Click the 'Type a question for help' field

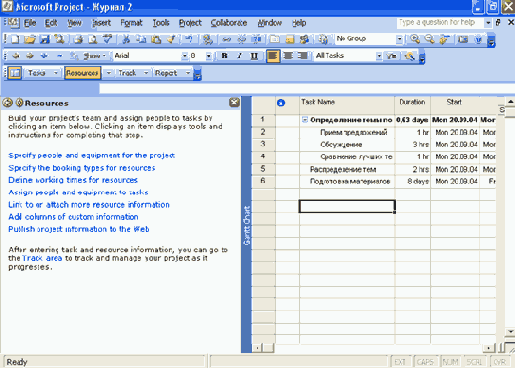pyautogui.click(x=440, y=22)
